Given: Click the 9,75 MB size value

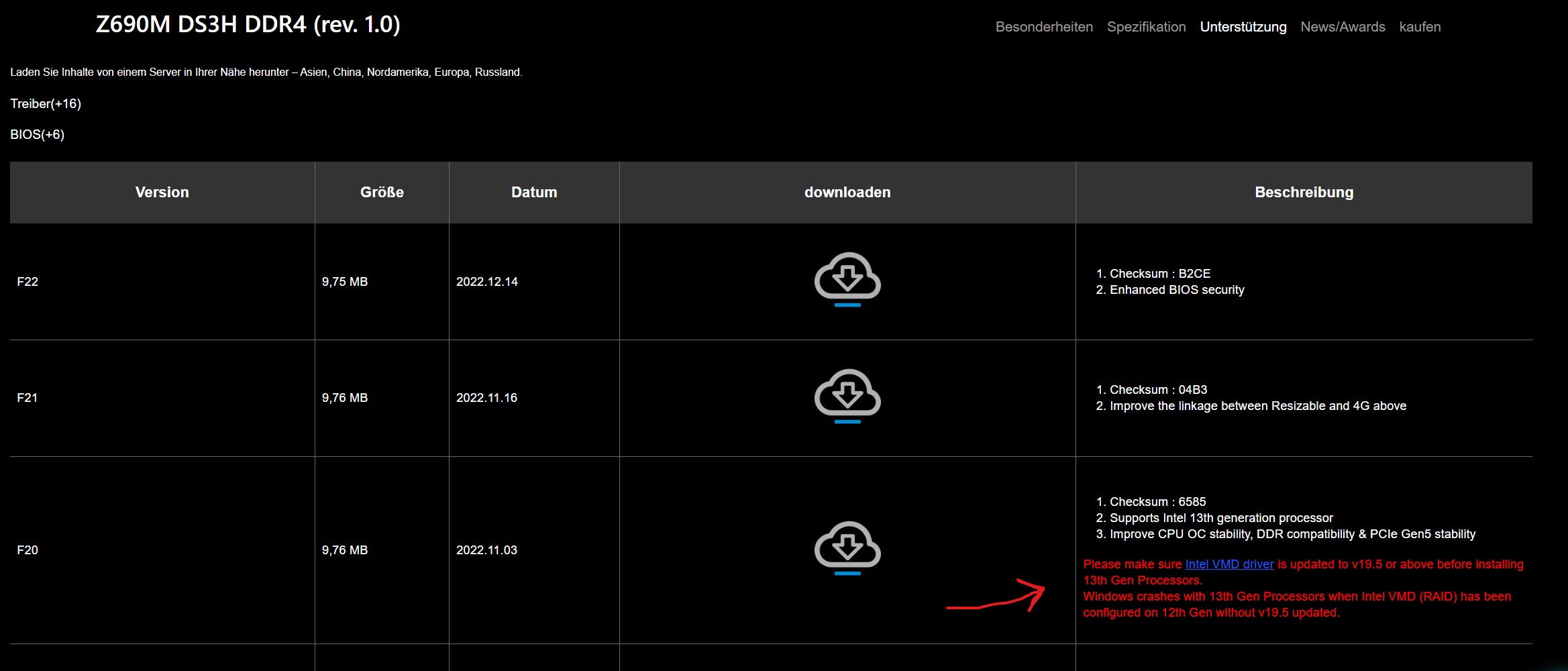Looking at the screenshot, I should (345, 282).
